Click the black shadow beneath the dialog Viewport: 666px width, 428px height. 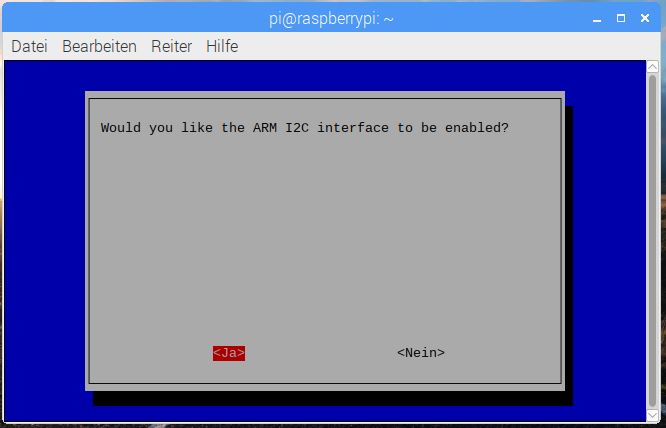pos(330,398)
